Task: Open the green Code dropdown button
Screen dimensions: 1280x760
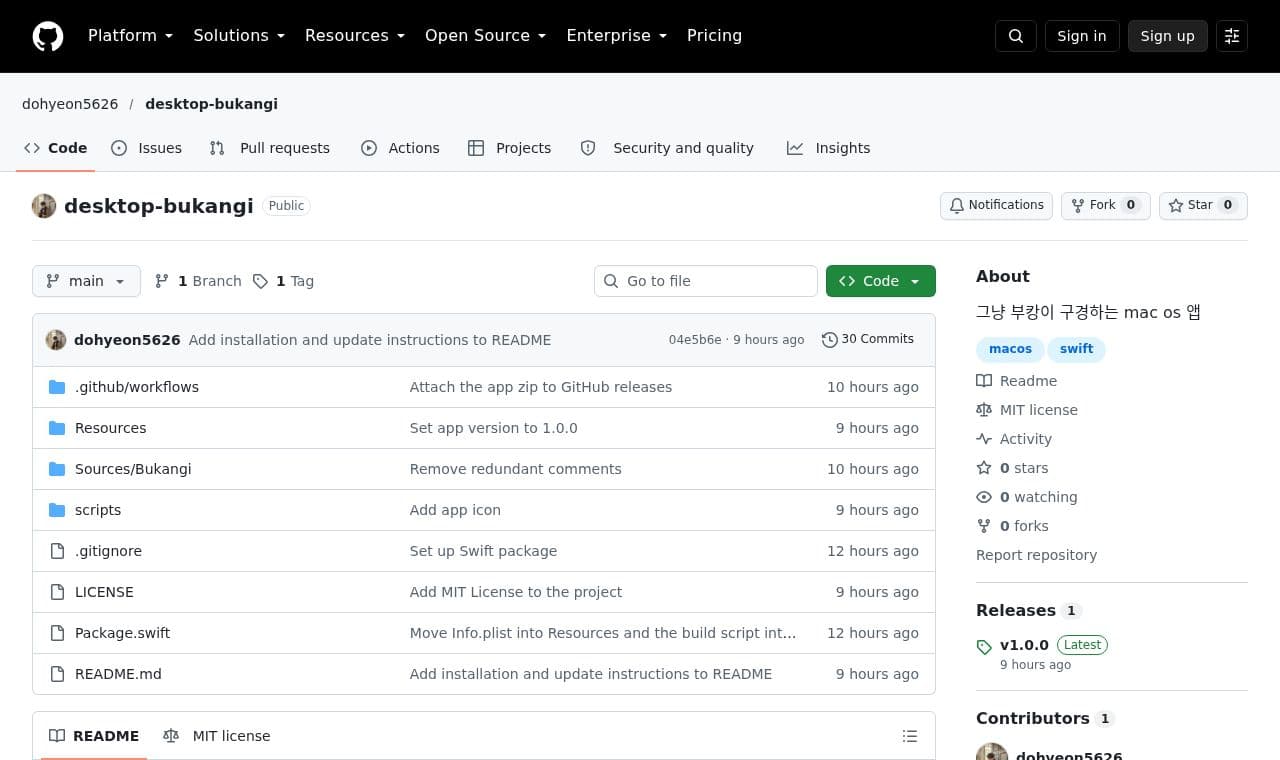Action: [881, 281]
